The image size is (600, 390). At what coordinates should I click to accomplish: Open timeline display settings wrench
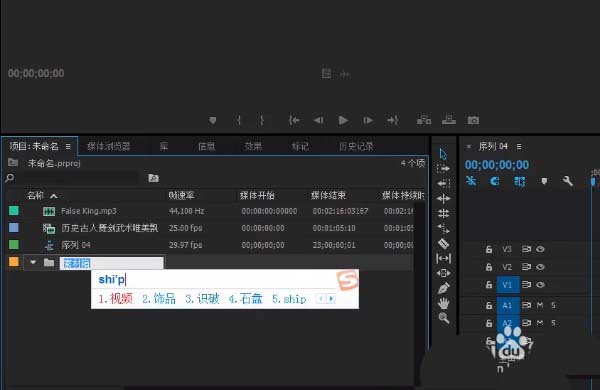tap(568, 181)
